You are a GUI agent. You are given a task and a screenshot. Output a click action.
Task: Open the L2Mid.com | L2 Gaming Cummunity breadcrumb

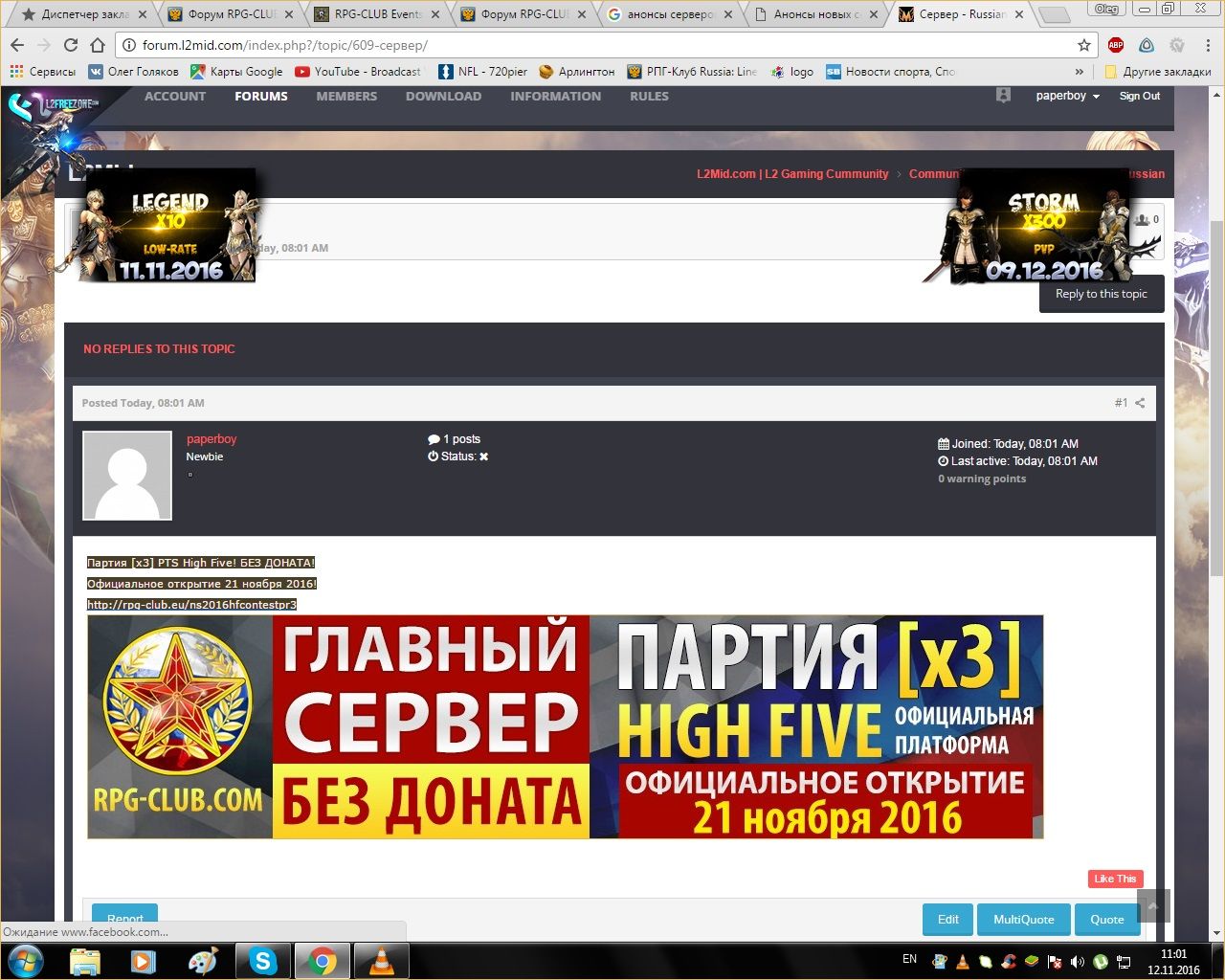792,174
